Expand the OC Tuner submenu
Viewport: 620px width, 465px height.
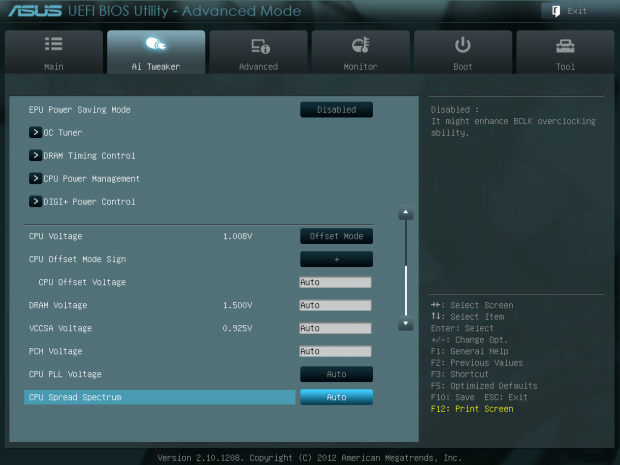coord(35,133)
